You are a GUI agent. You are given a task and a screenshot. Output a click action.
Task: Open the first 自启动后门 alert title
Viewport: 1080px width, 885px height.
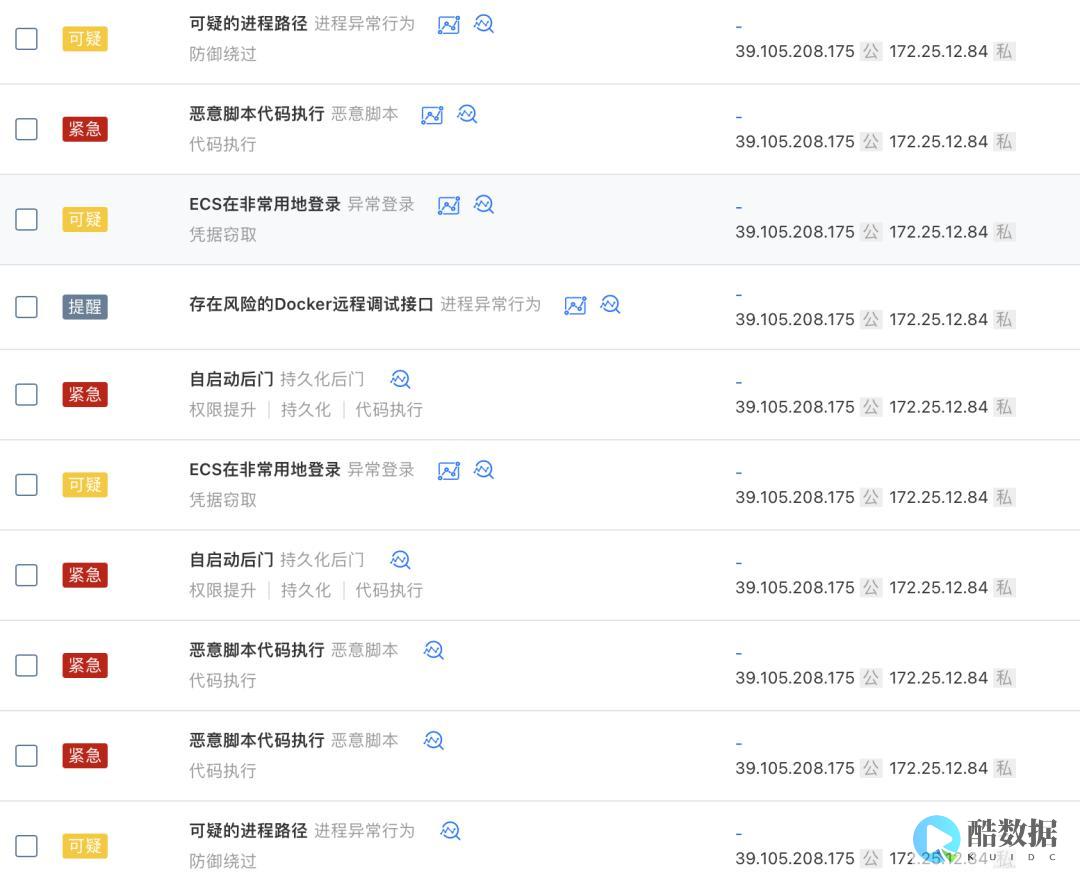pos(231,379)
